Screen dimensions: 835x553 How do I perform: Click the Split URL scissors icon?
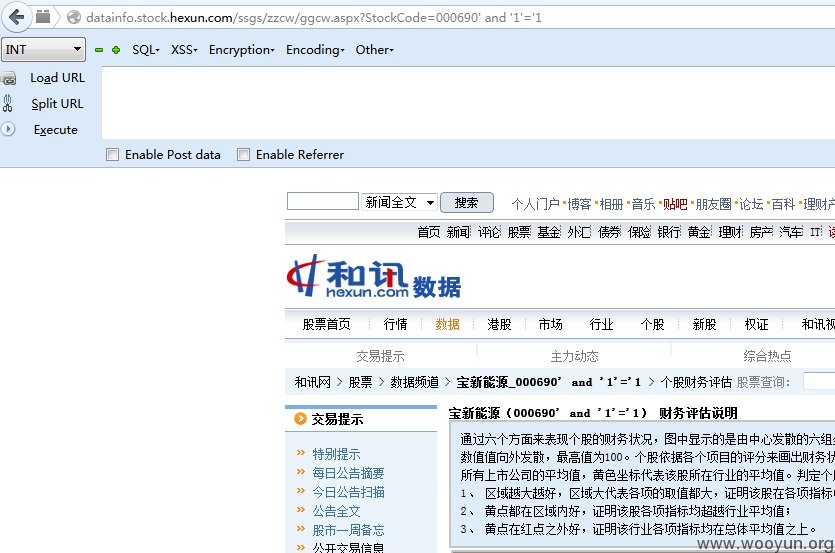pos(7,103)
